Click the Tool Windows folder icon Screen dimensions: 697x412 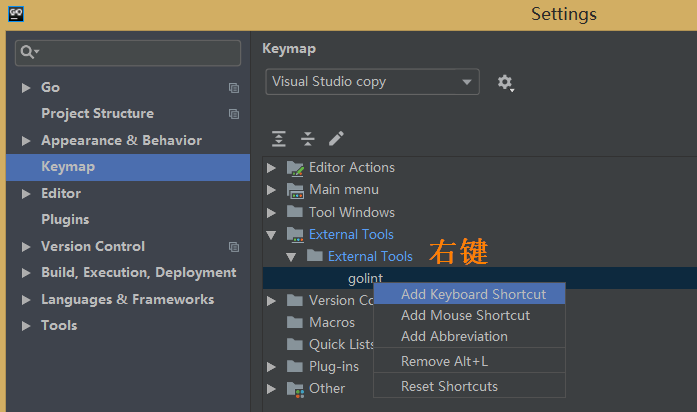[295, 212]
